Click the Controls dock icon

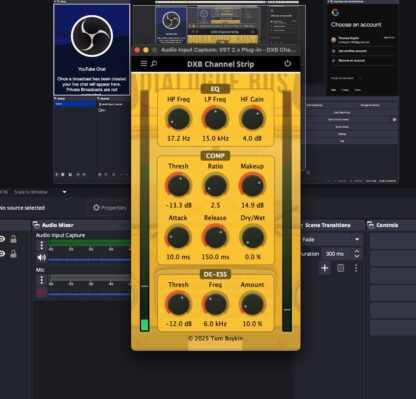coord(370,225)
